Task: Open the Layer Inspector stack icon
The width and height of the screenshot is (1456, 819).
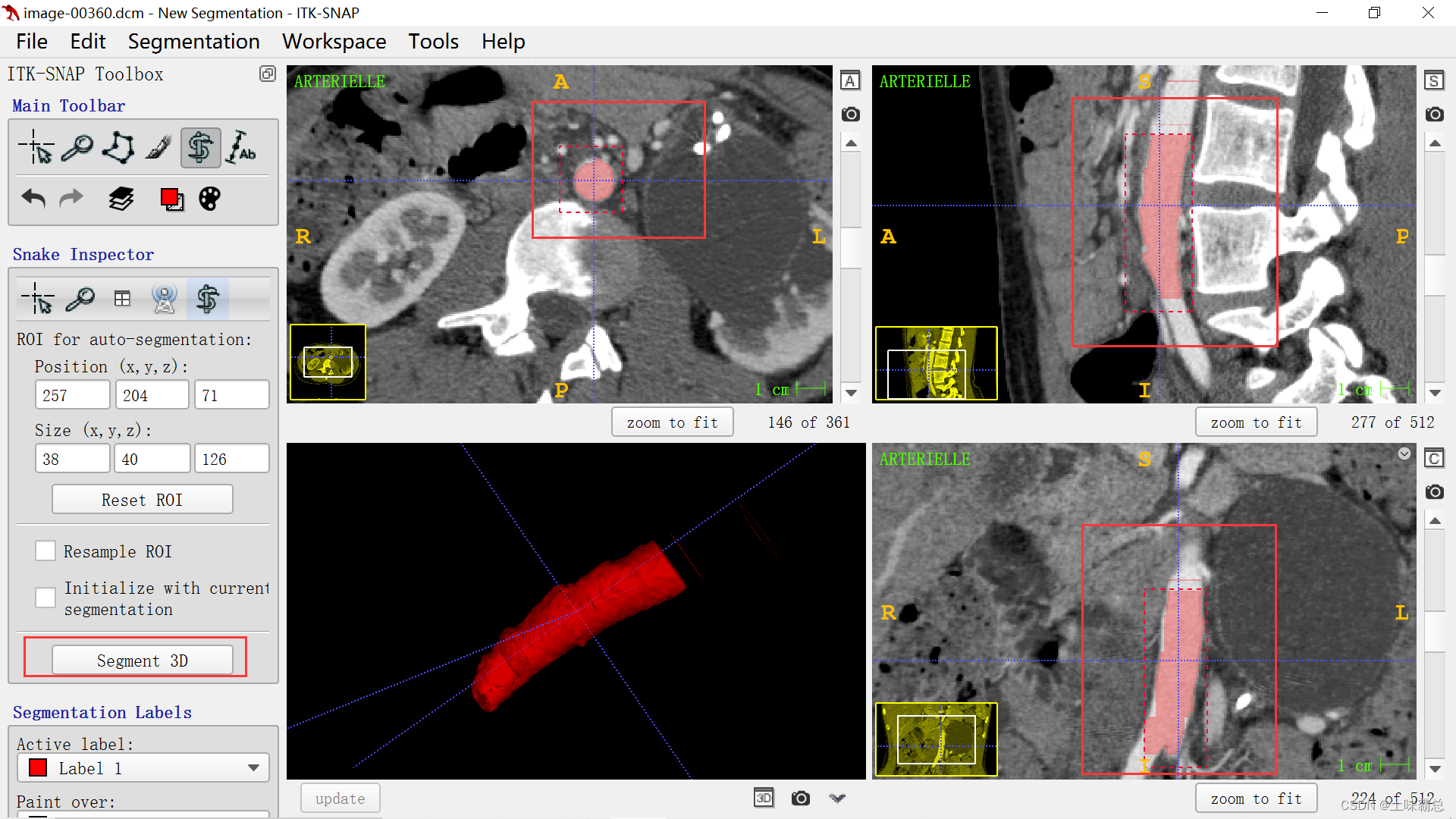Action: tap(121, 199)
